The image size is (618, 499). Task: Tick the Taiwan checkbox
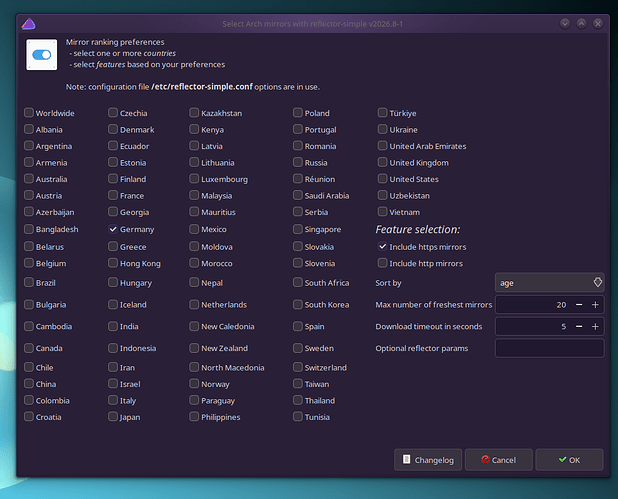[298, 384]
